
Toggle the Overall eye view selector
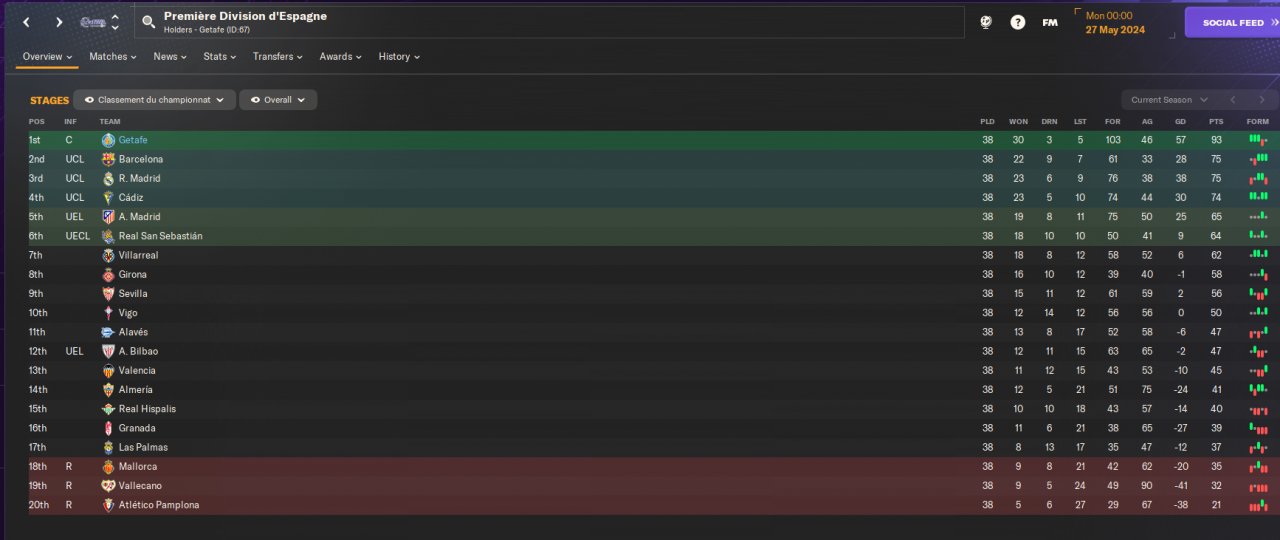[279, 100]
